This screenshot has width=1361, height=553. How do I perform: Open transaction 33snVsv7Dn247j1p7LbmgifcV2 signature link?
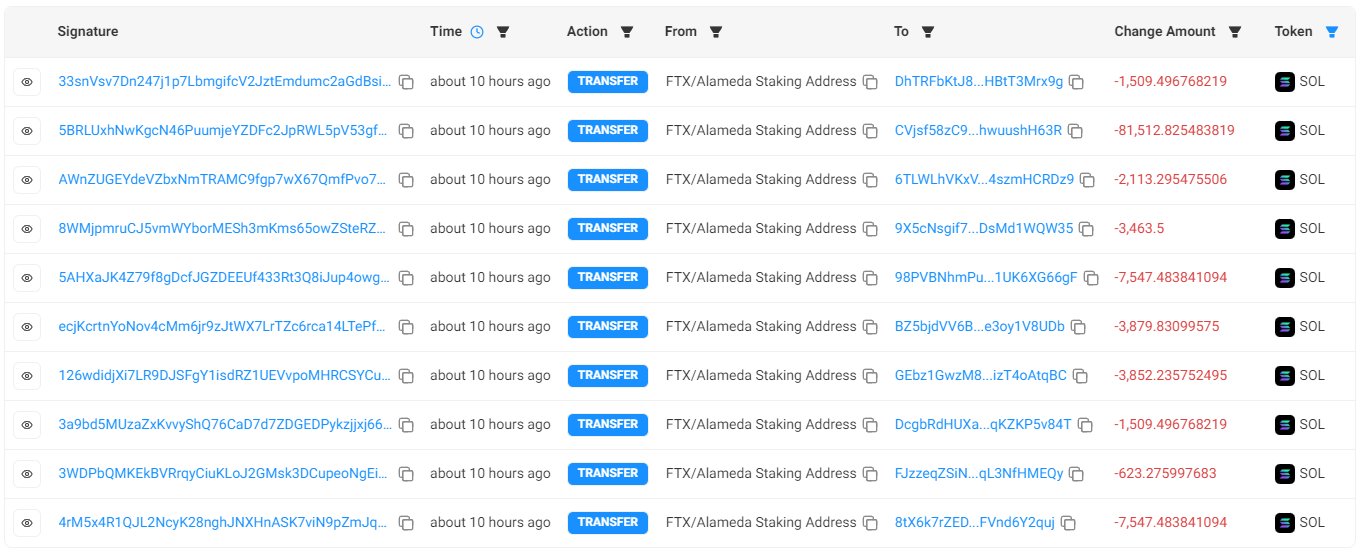[x=225, y=82]
